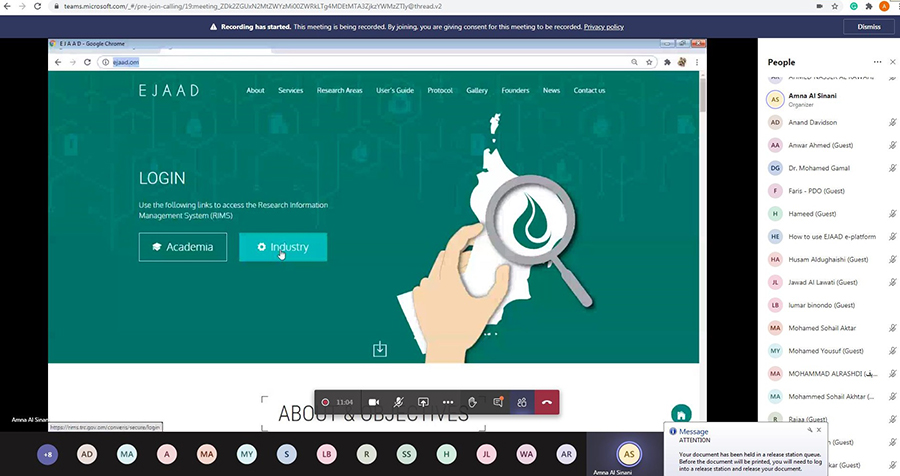
Task: Open User's Guide menu item
Action: coord(395,91)
